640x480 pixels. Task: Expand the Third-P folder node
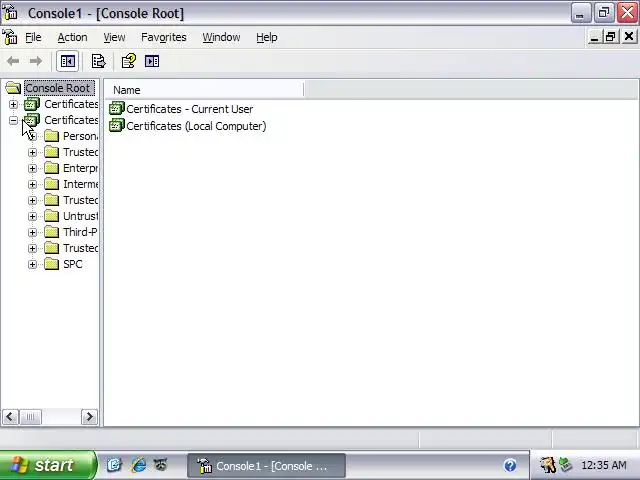pos(32,232)
